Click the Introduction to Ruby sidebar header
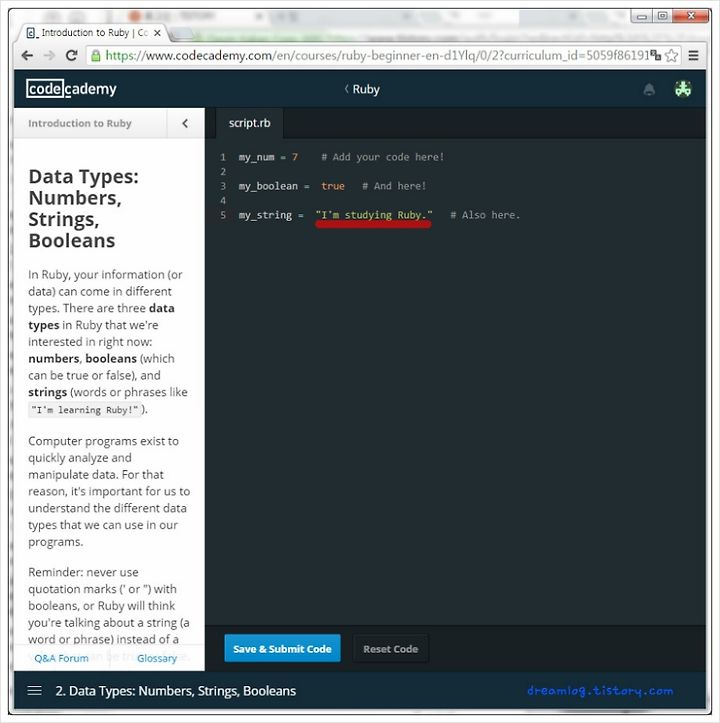720x723 pixels. tap(80, 123)
